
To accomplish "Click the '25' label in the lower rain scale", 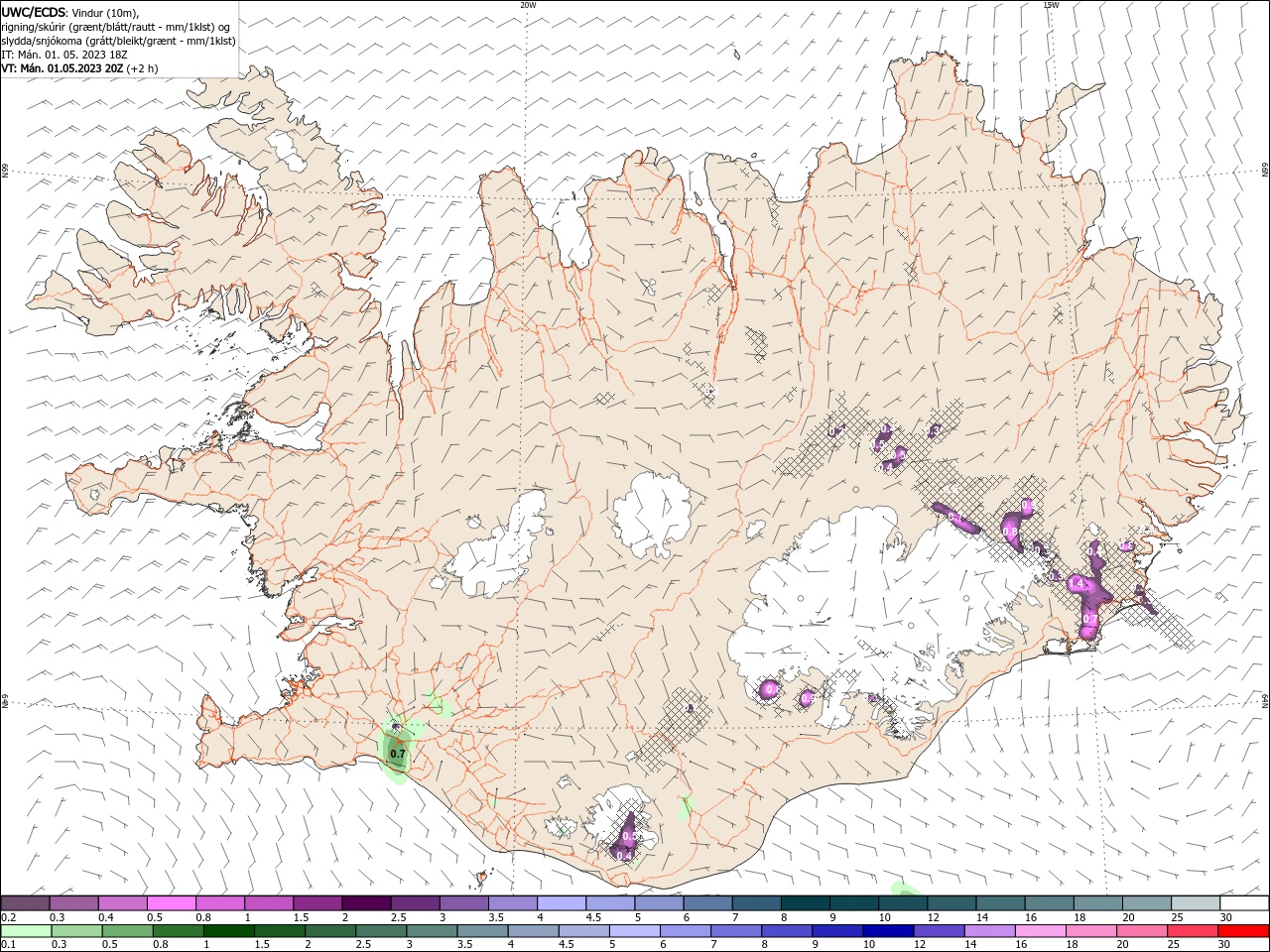I will 1175,945.
